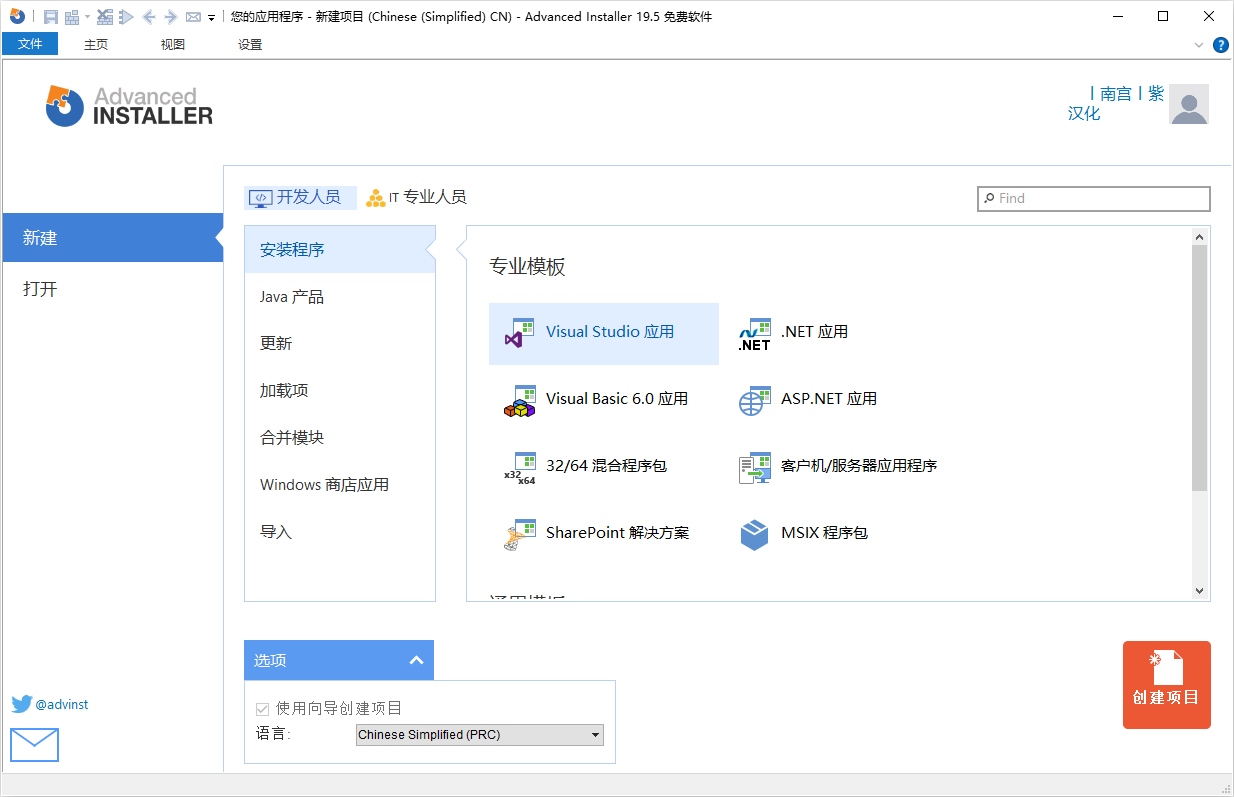Image resolution: width=1234 pixels, height=797 pixels.
Task: Switch to the 视图 ribbon tab
Action: click(x=173, y=44)
